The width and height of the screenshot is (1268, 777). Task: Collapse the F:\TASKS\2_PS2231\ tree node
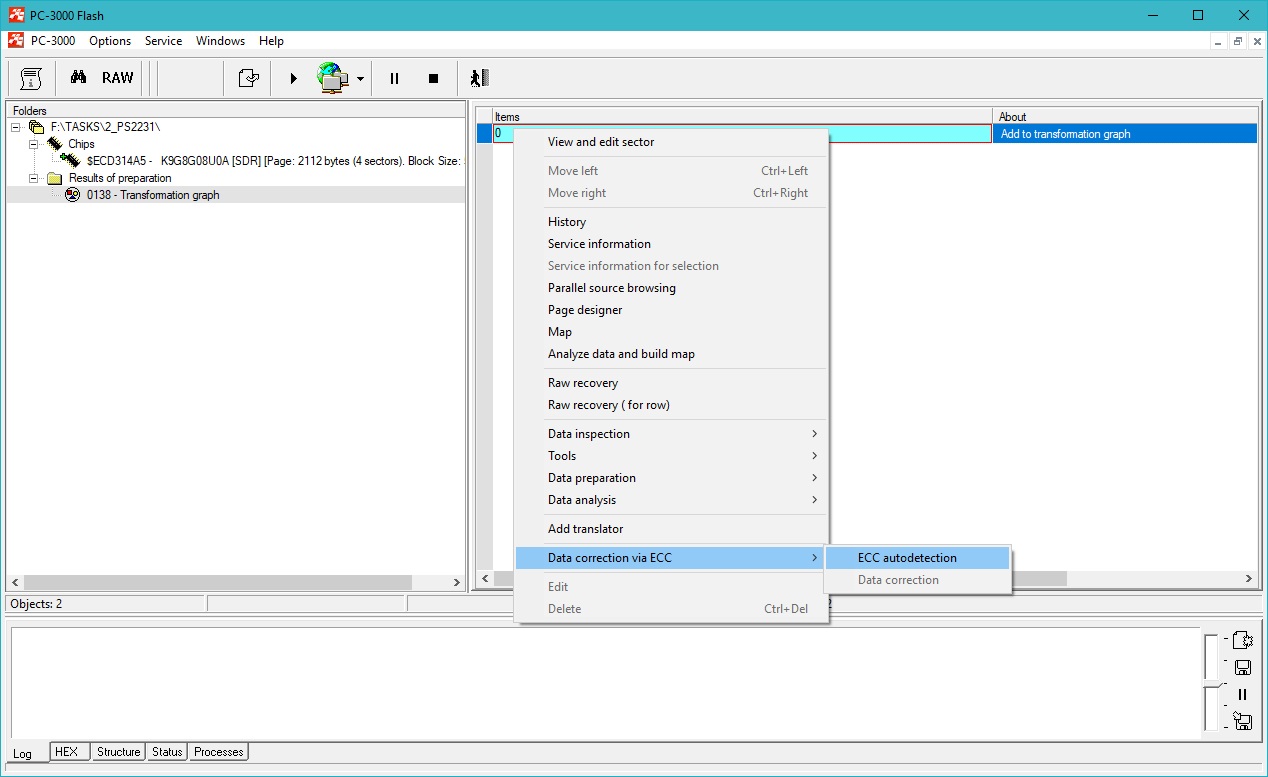click(16, 127)
